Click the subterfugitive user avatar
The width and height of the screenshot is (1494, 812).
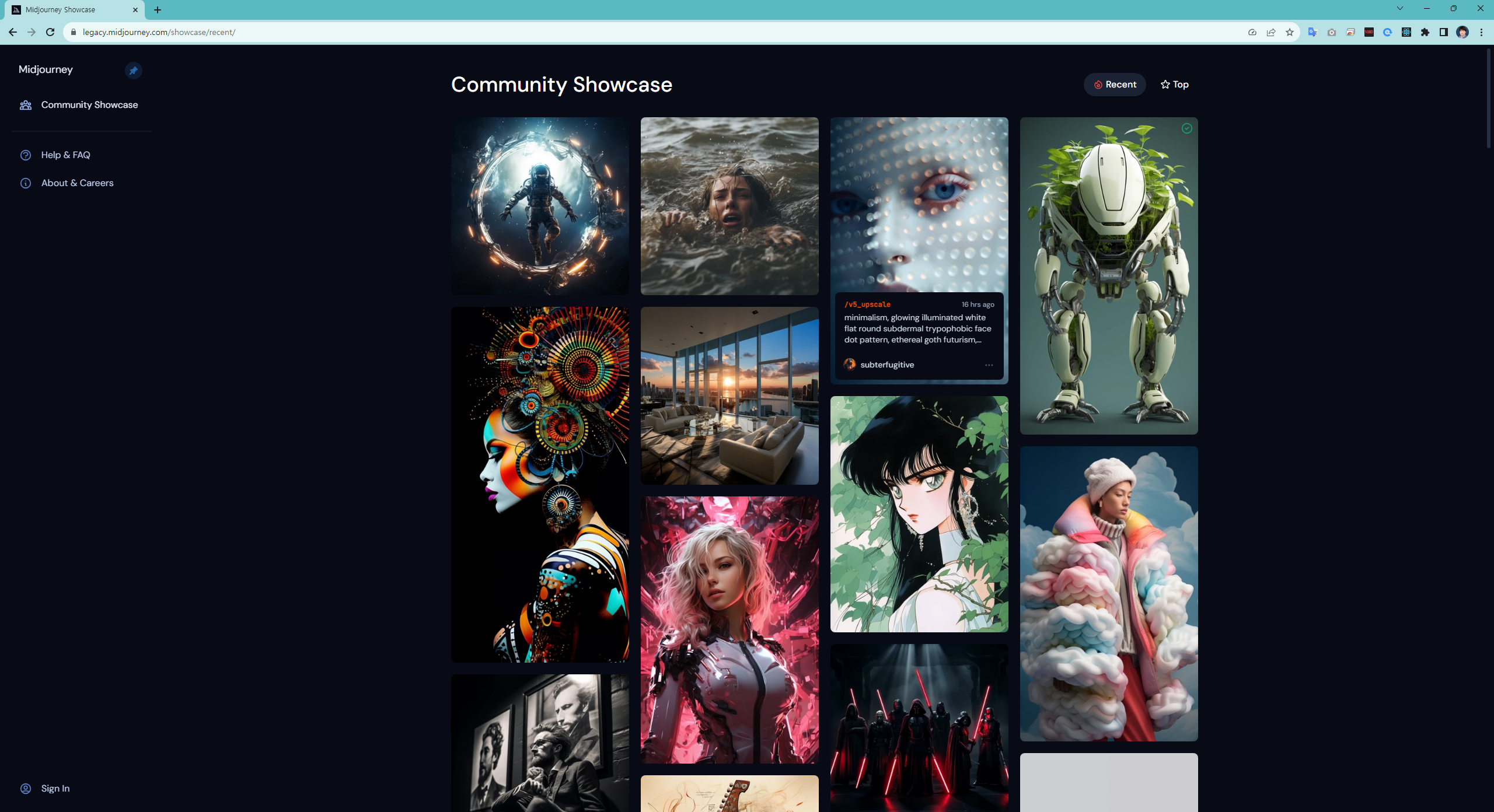[850, 365]
